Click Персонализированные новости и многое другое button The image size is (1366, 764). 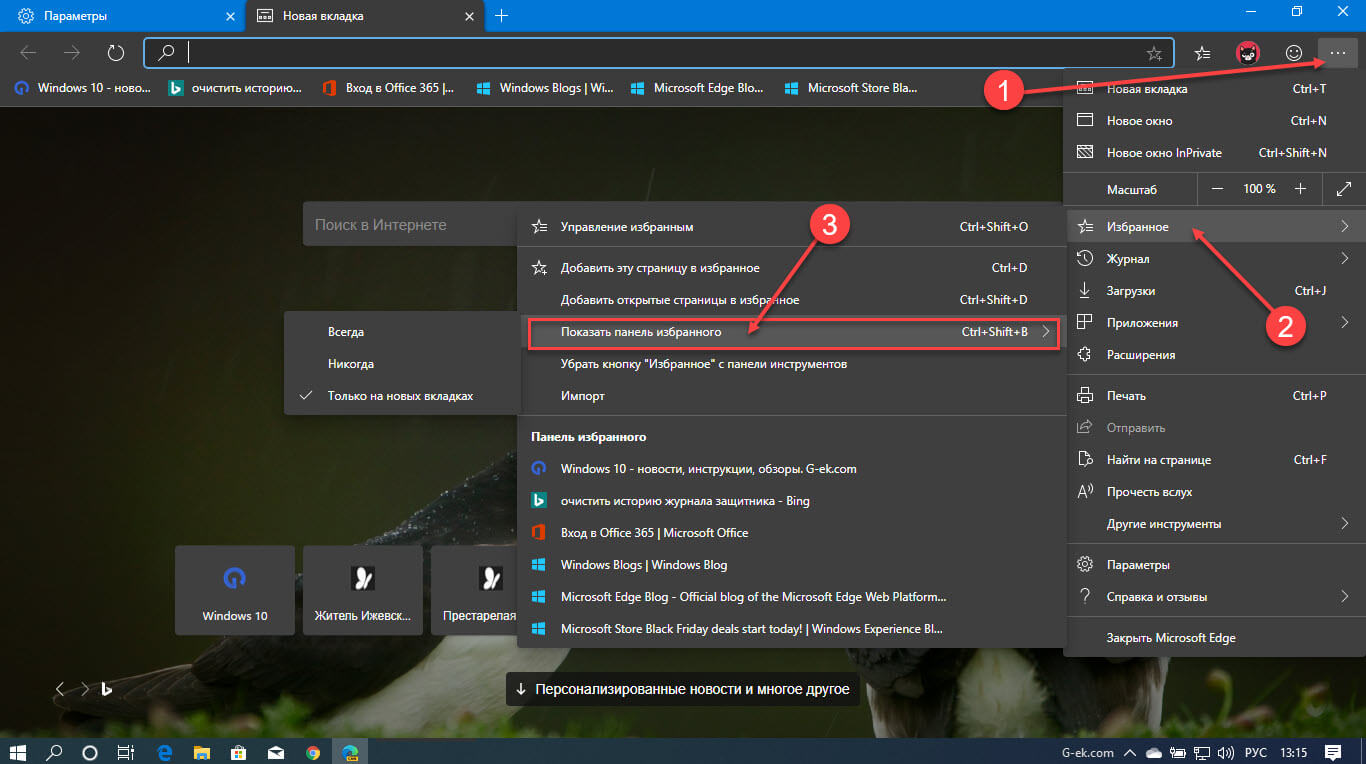point(683,689)
